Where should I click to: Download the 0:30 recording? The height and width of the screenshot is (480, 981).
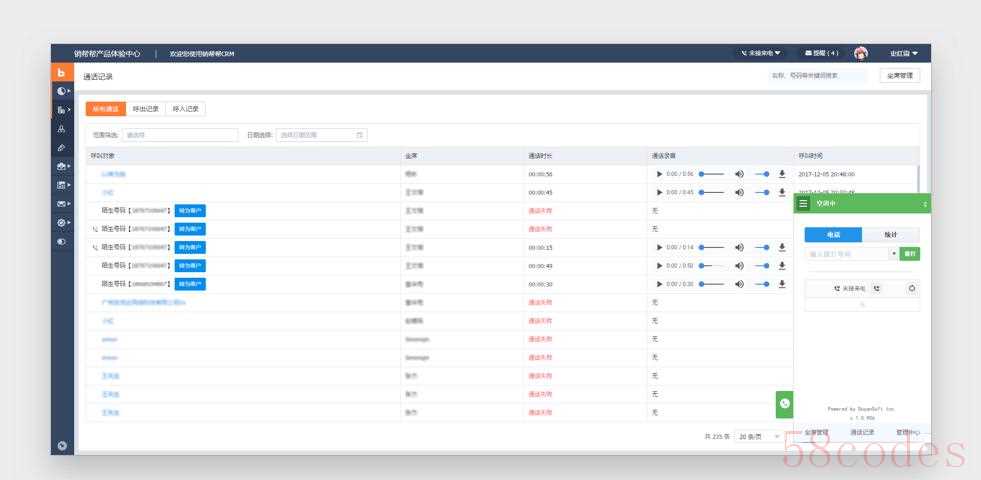pos(782,284)
